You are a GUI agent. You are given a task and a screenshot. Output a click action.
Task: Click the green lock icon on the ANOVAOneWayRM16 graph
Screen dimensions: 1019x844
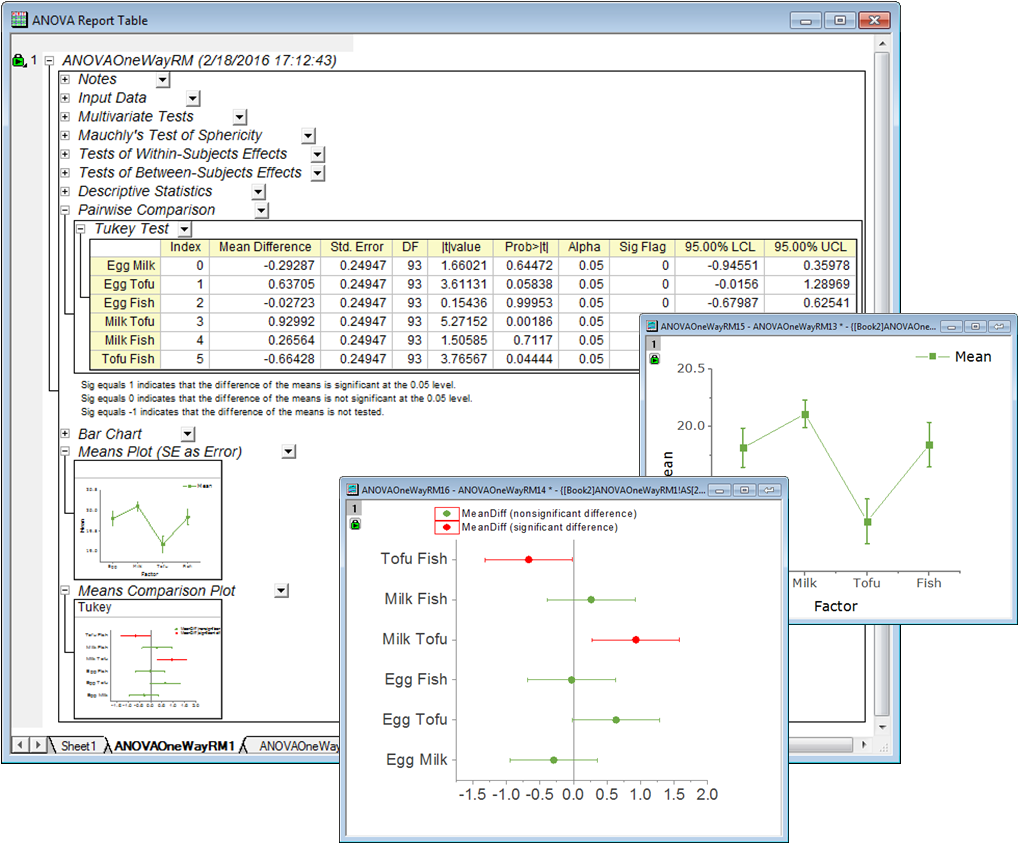click(353, 525)
